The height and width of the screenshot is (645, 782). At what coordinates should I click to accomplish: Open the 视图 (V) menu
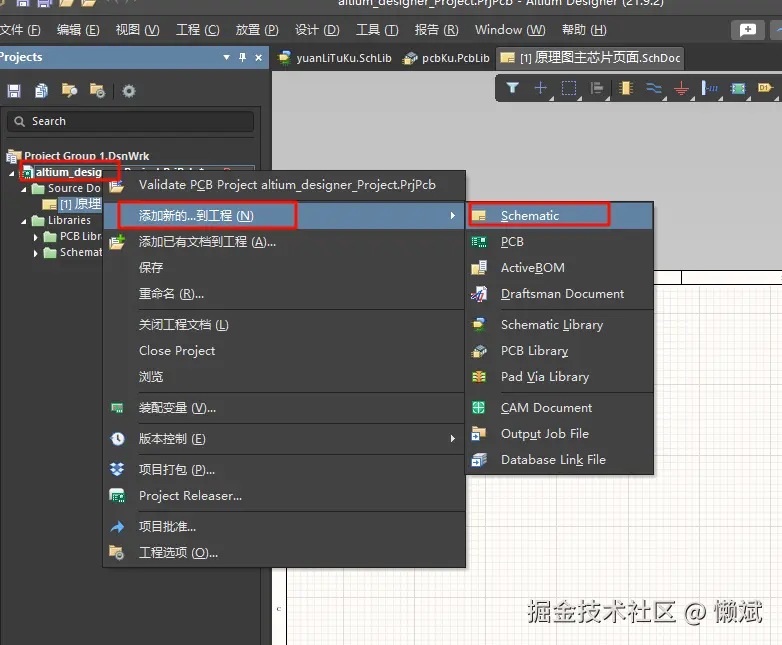pyautogui.click(x=138, y=30)
